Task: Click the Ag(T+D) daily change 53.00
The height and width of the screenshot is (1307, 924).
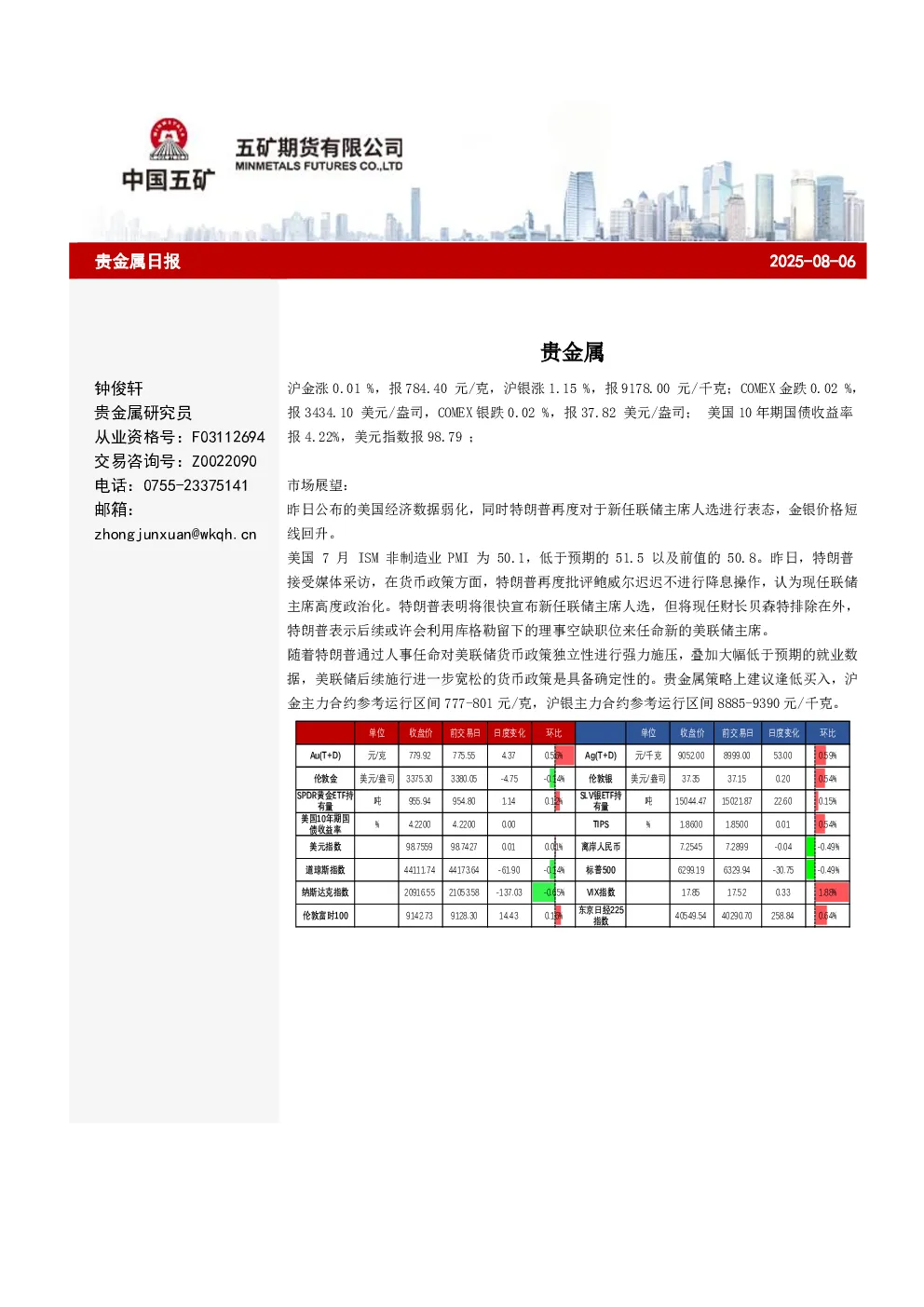Action: [782, 756]
